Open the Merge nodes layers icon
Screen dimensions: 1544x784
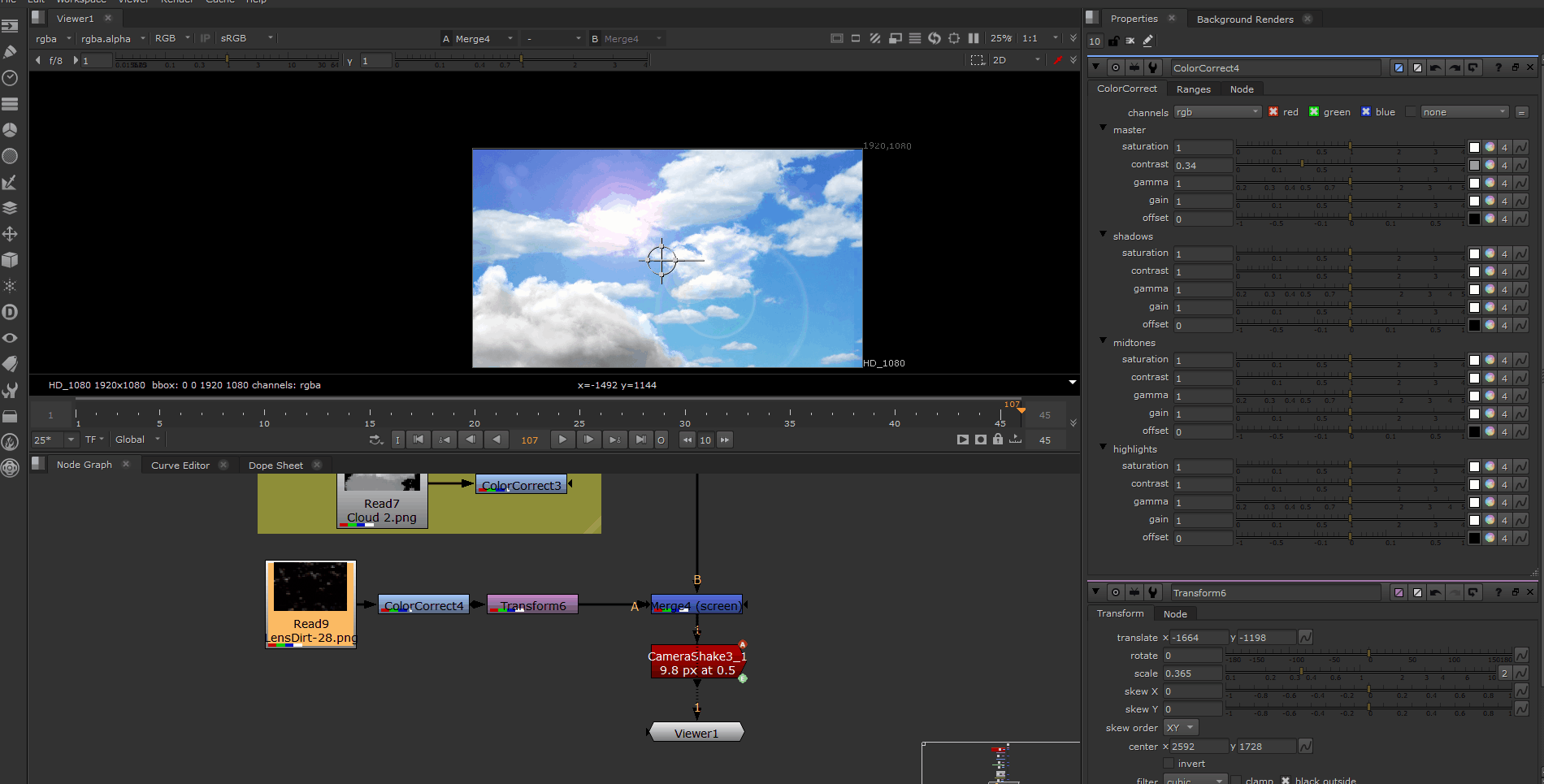10,208
